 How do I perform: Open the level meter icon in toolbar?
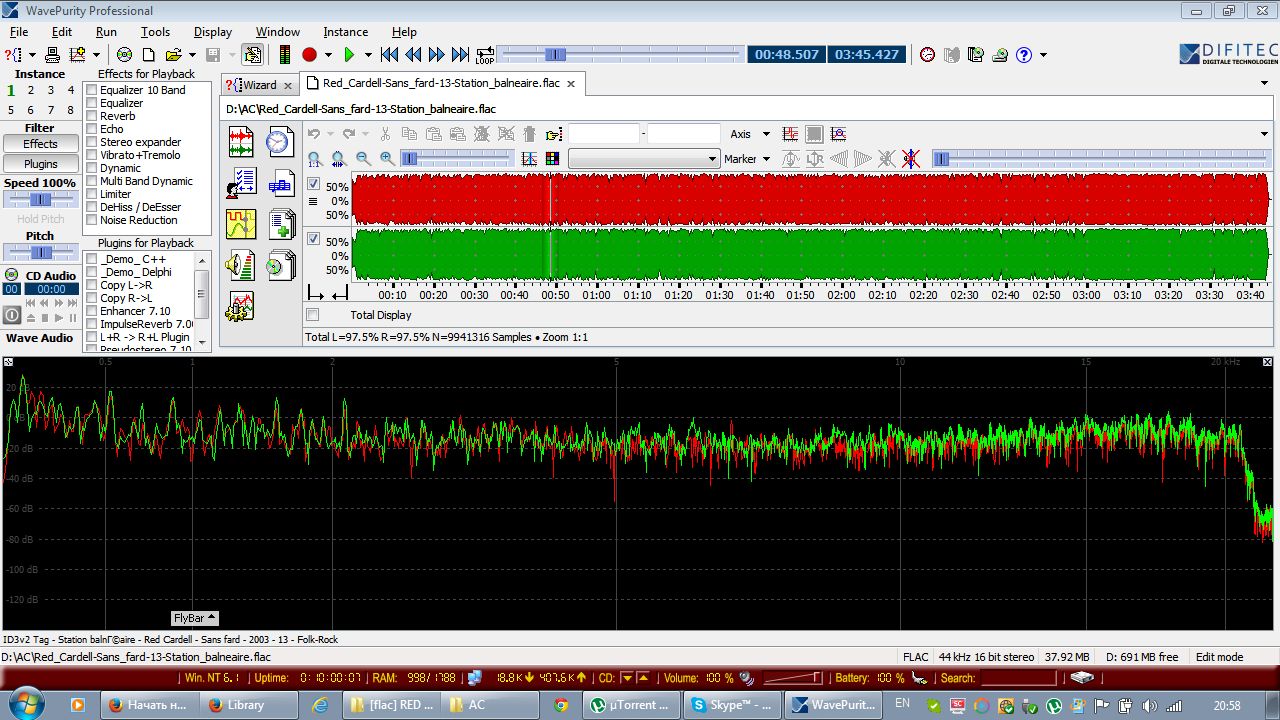click(x=285, y=55)
